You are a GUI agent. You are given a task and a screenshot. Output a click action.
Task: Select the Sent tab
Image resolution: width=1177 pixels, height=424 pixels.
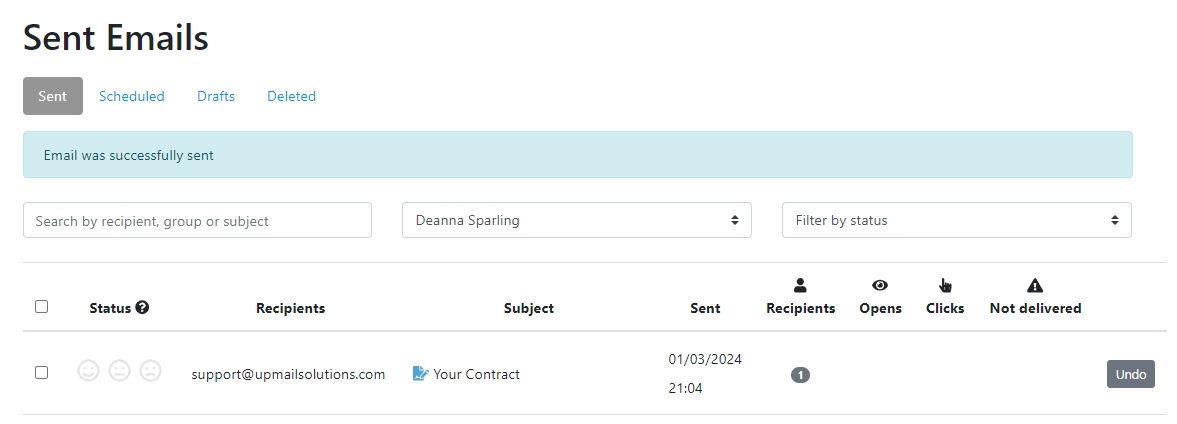[x=53, y=96]
